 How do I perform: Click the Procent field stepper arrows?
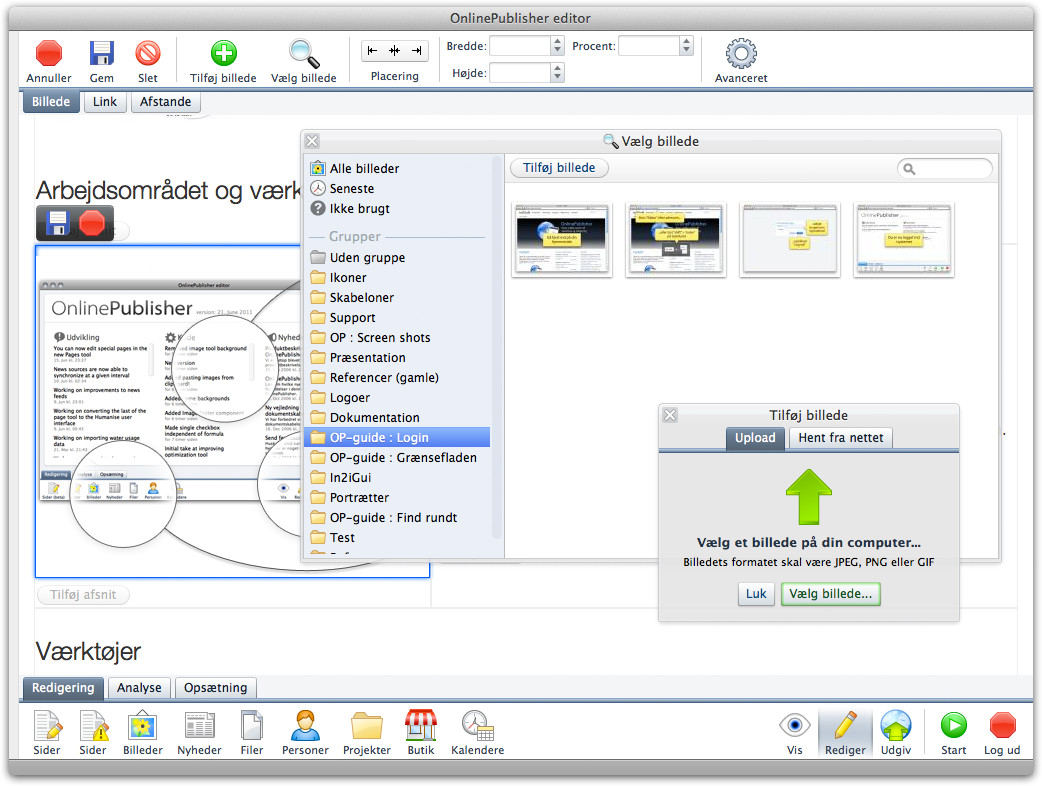point(686,46)
